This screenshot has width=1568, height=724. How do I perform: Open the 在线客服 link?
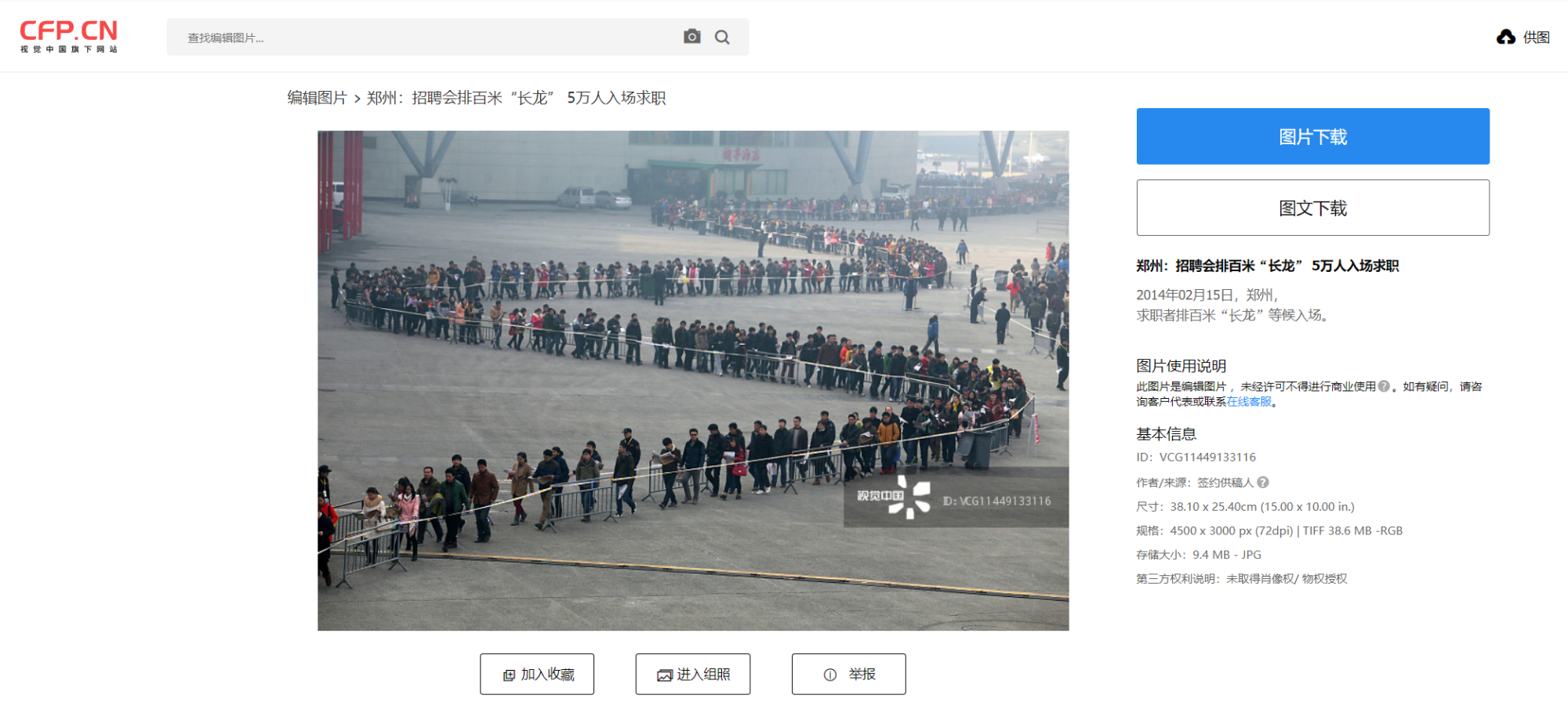point(1249,402)
